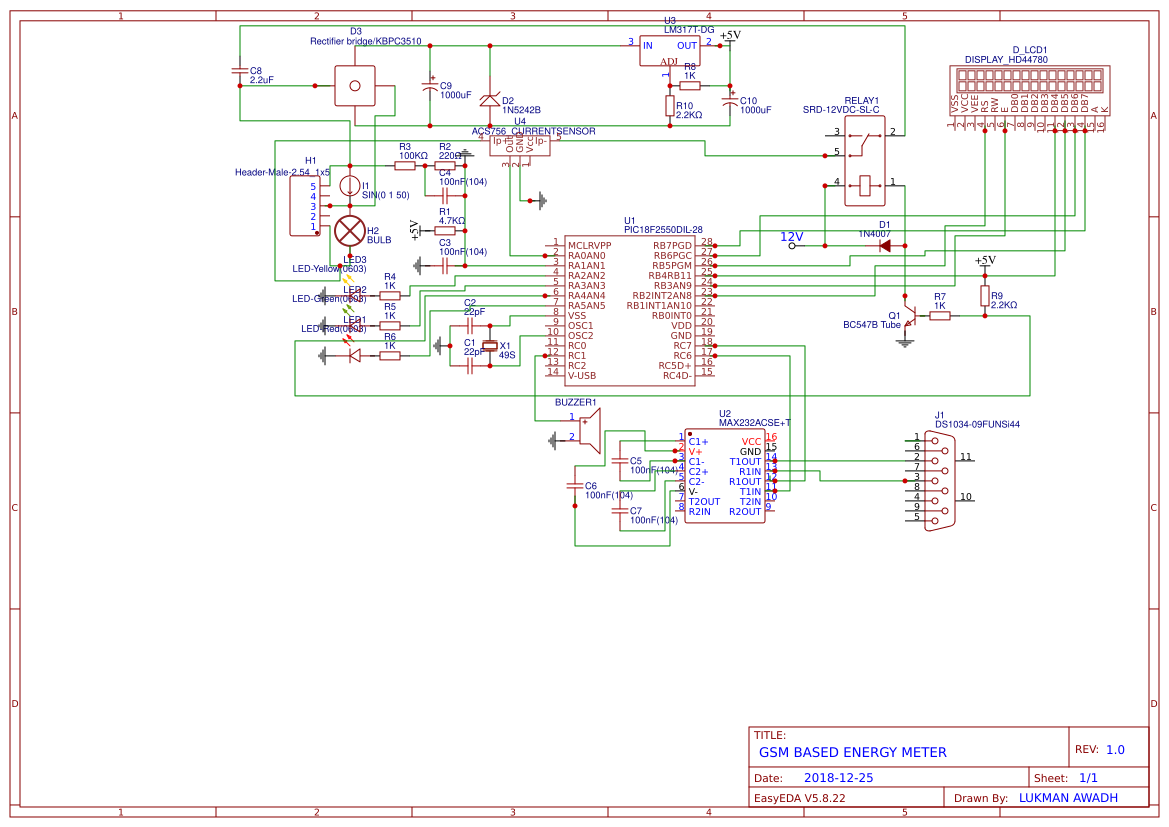The width and height of the screenshot is (1169, 827).
Task: Click the J1 DB9 connector symbol
Action: click(x=939, y=480)
